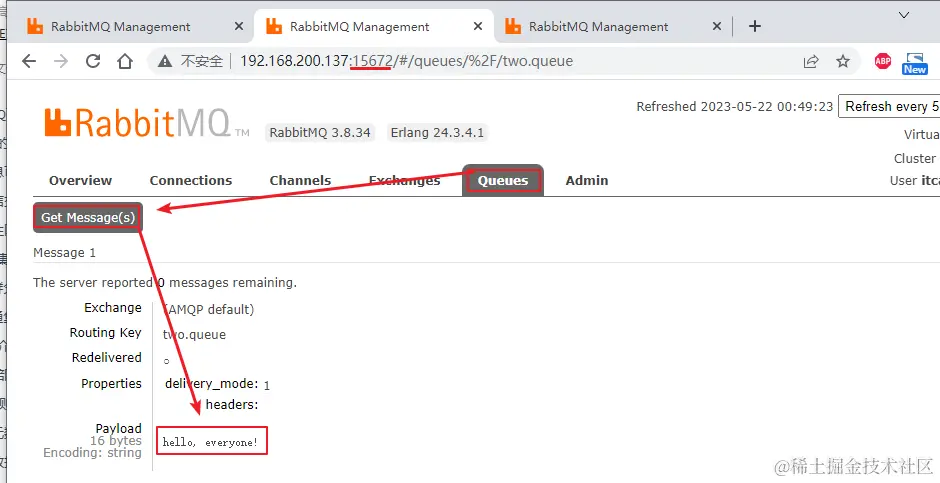Image resolution: width=940 pixels, height=483 pixels.
Task: Click the headers: property label
Action: point(232,404)
